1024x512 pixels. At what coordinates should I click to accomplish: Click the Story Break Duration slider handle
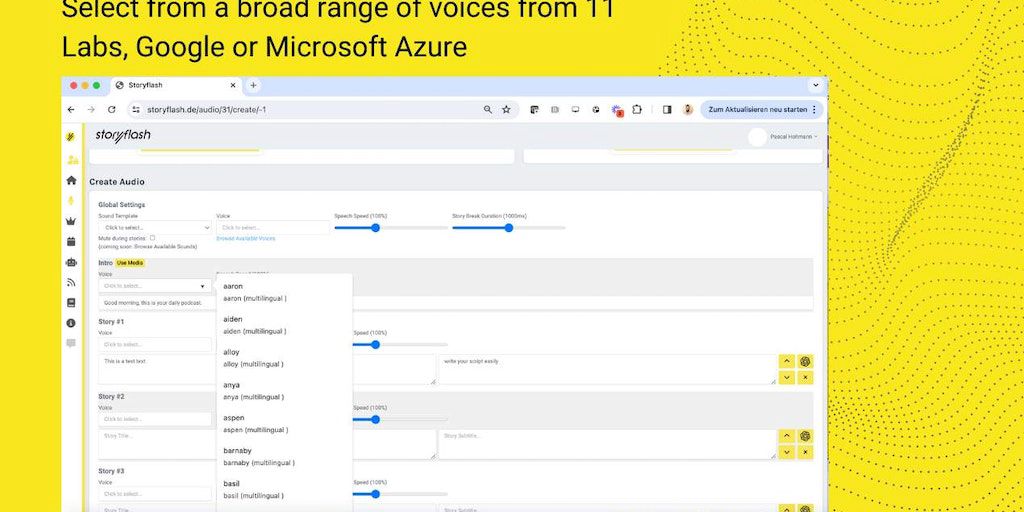point(509,227)
